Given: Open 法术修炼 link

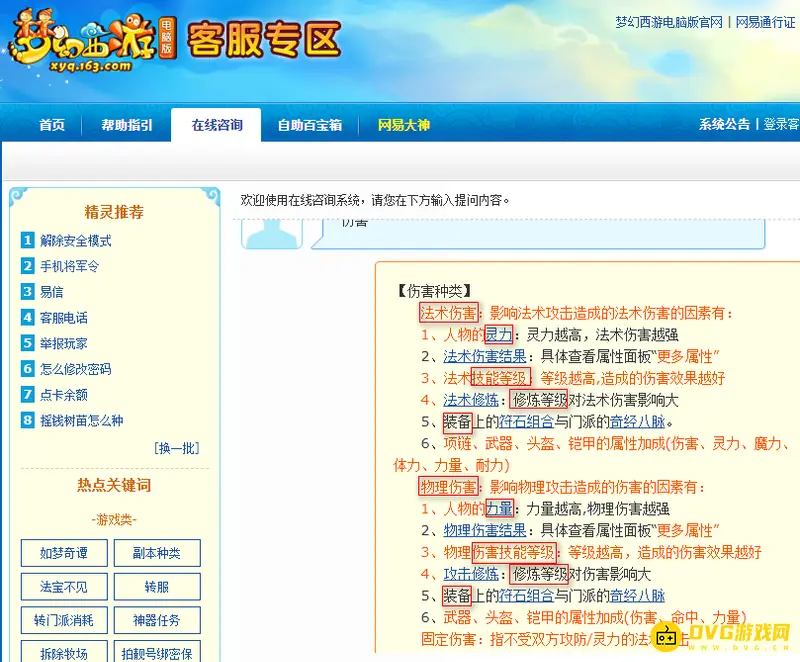Looking at the screenshot, I should pos(471,400).
